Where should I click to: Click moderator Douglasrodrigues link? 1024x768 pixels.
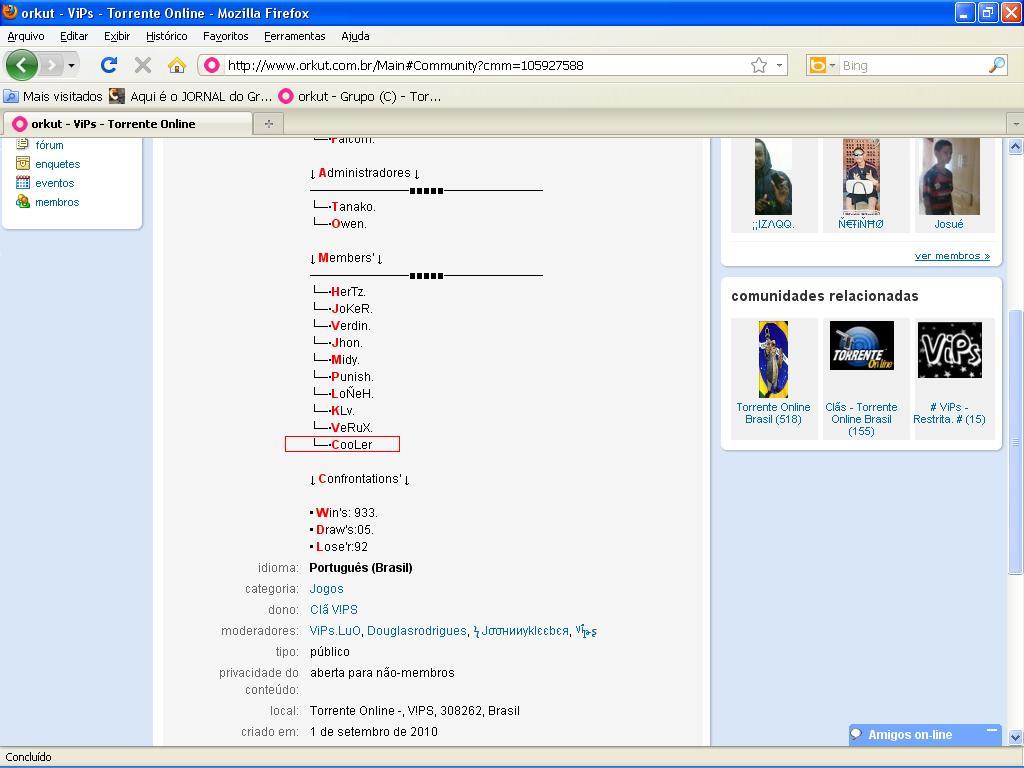tap(417, 630)
